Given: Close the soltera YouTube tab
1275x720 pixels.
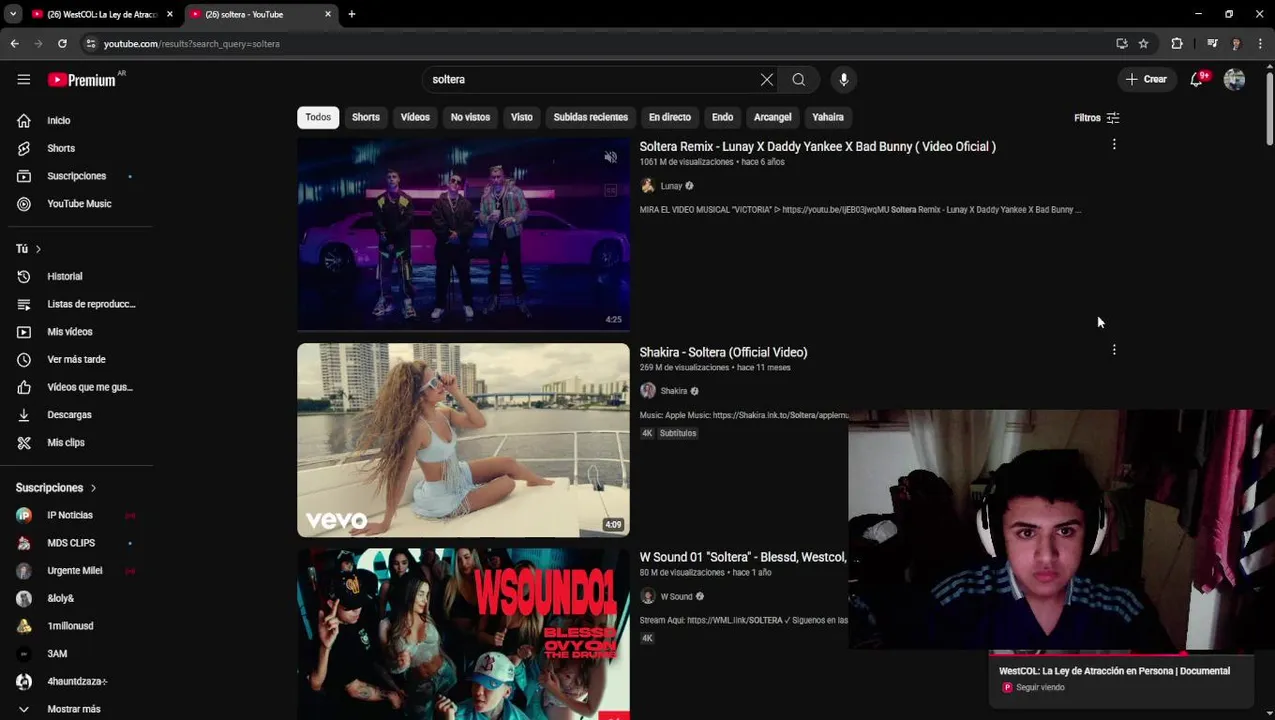Looking at the screenshot, I should tap(328, 14).
